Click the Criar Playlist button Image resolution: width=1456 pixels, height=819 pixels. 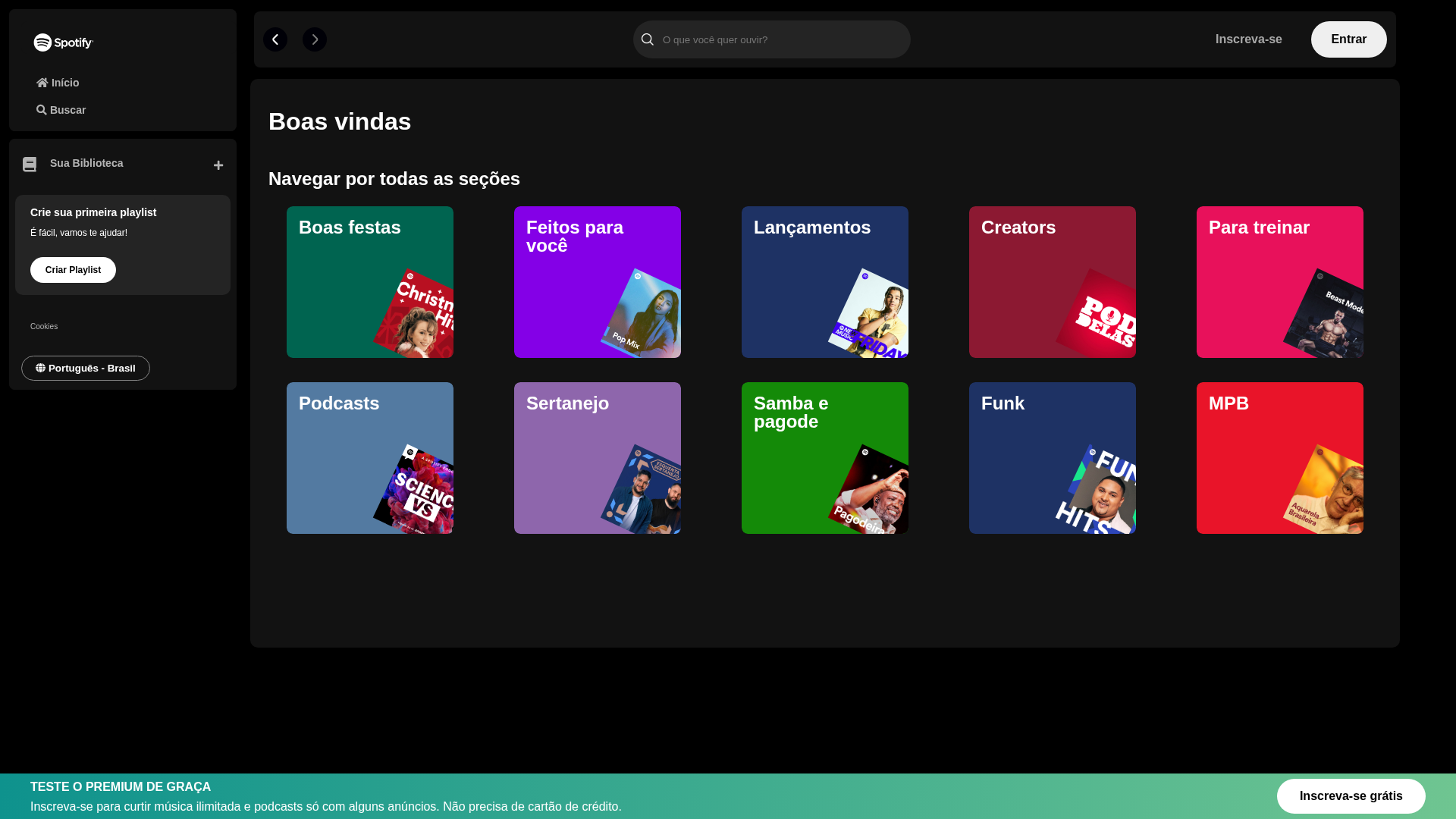click(73, 270)
